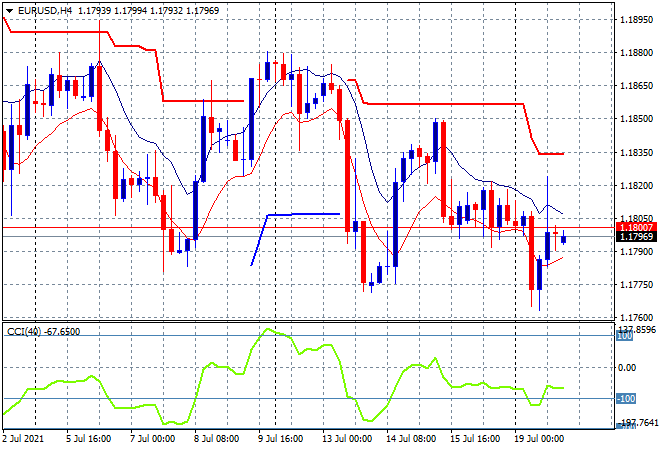Select the CCI 100 level tag

pyautogui.click(x=625, y=336)
